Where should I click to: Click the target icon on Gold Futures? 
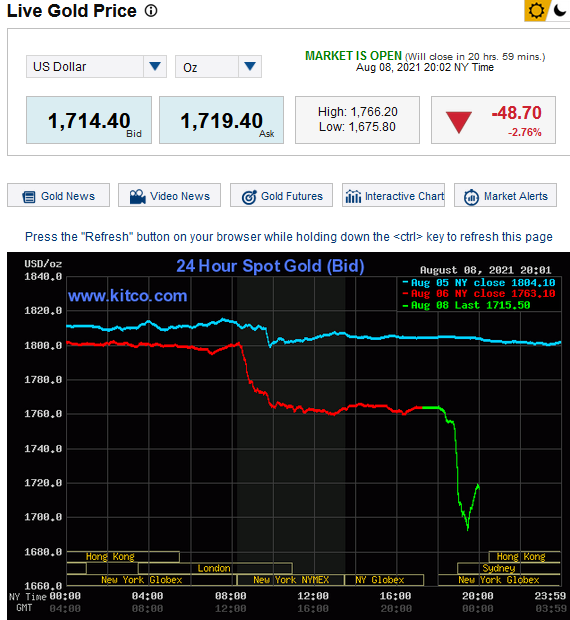[249, 197]
